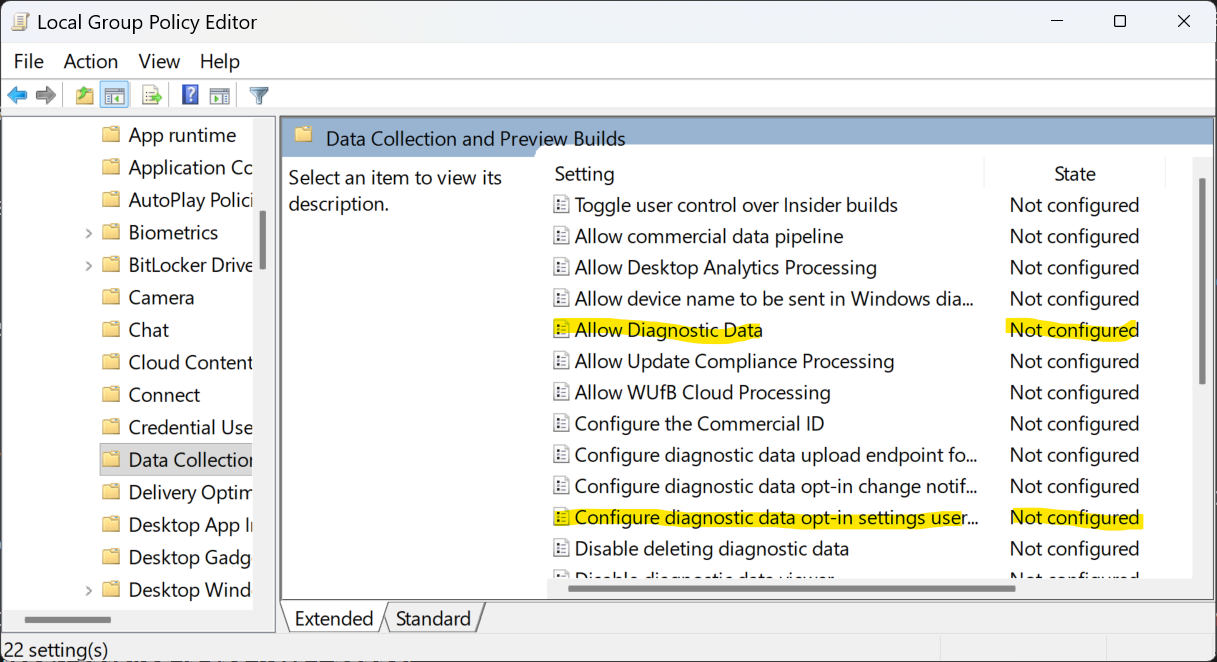Open the Action menu
The image size is (1217, 662).
click(91, 61)
